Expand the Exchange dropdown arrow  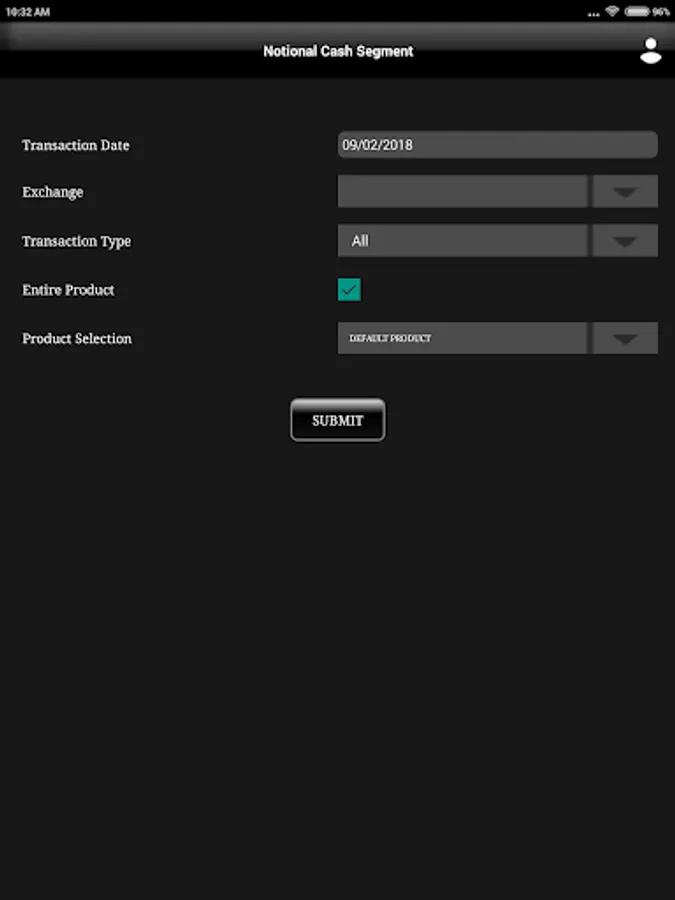click(625, 192)
